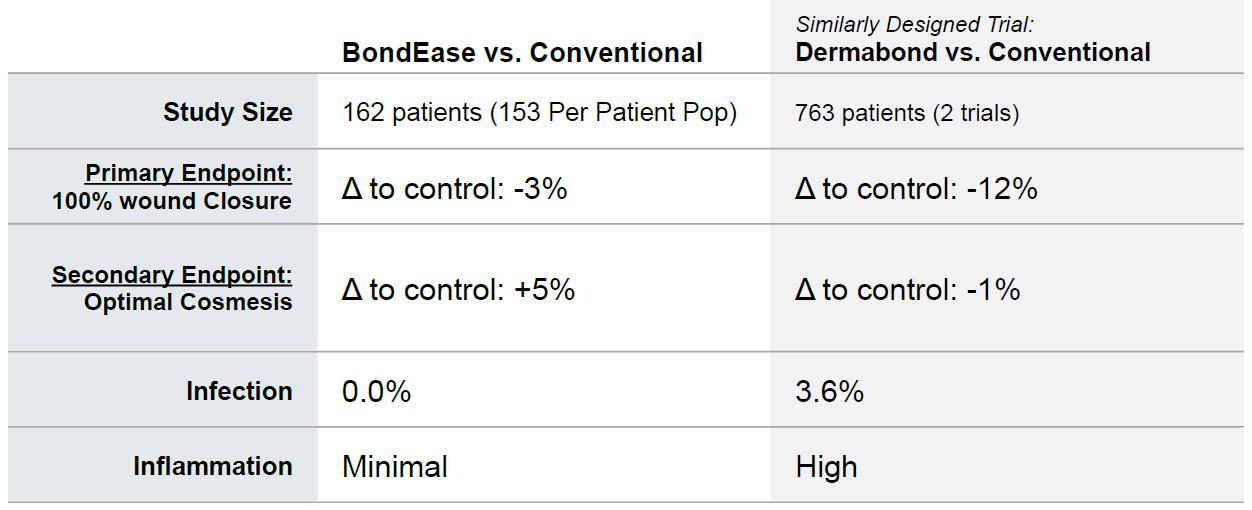1252x510 pixels.
Task: Click the underlined Primary Endpoint label
Action: pyautogui.click(x=188, y=173)
